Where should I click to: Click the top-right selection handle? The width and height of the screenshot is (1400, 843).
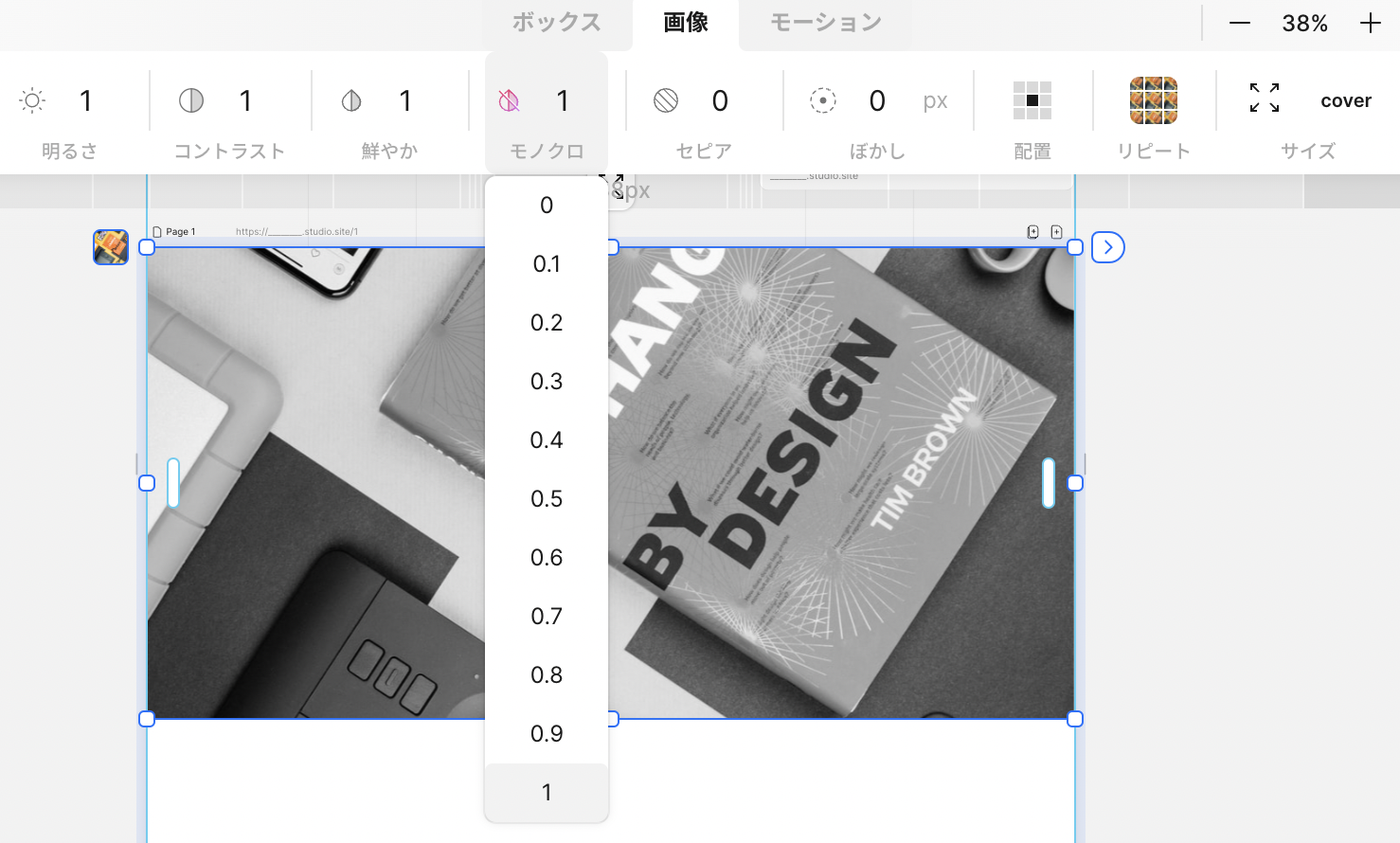1075,247
